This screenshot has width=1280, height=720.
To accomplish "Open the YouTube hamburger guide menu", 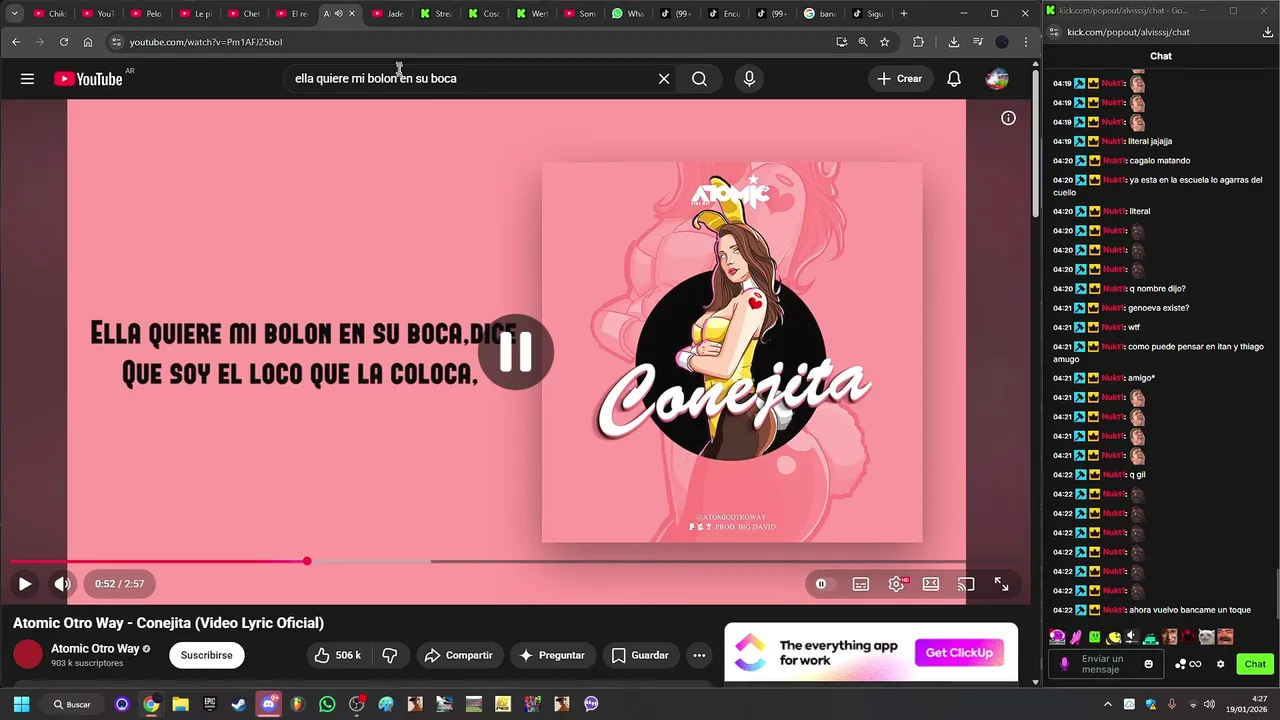I will (x=27, y=79).
